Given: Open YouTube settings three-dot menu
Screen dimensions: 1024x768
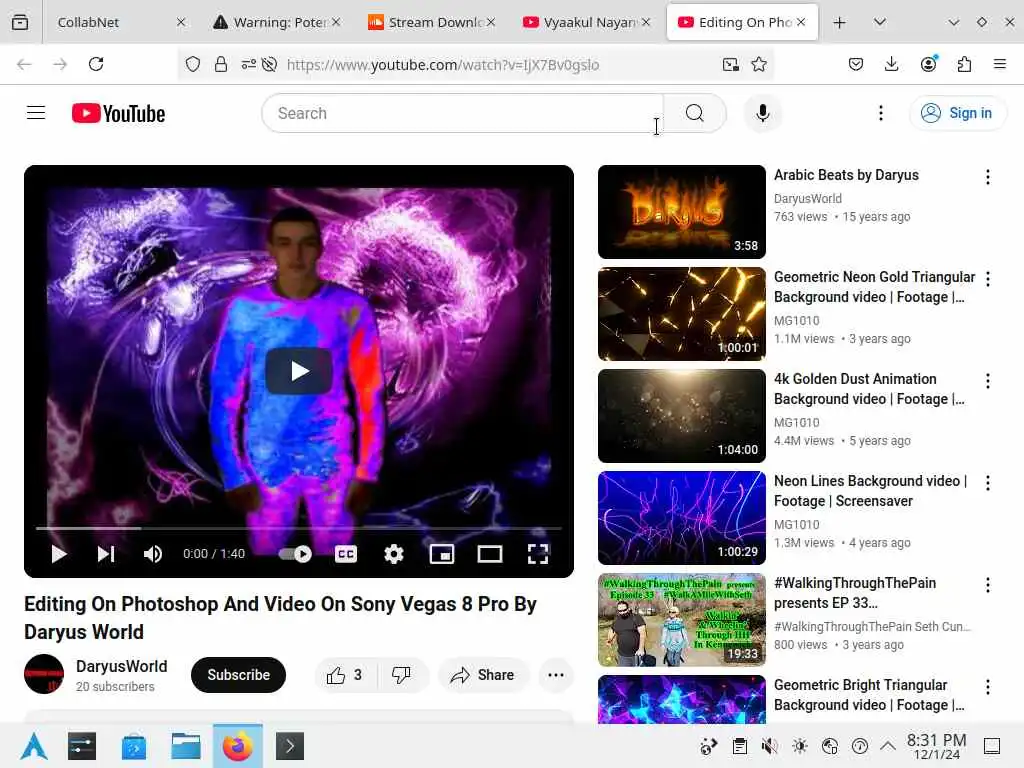Looking at the screenshot, I should [x=880, y=113].
